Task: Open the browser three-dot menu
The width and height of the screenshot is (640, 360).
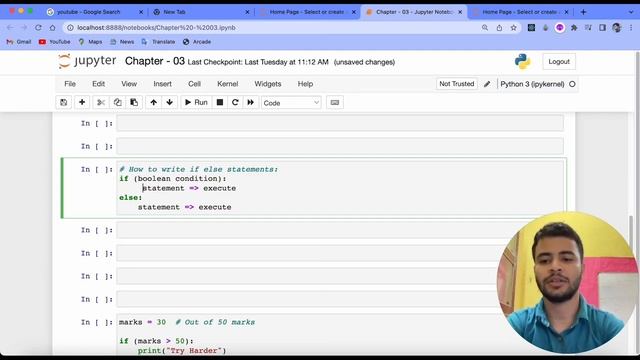Action: click(x=631, y=28)
